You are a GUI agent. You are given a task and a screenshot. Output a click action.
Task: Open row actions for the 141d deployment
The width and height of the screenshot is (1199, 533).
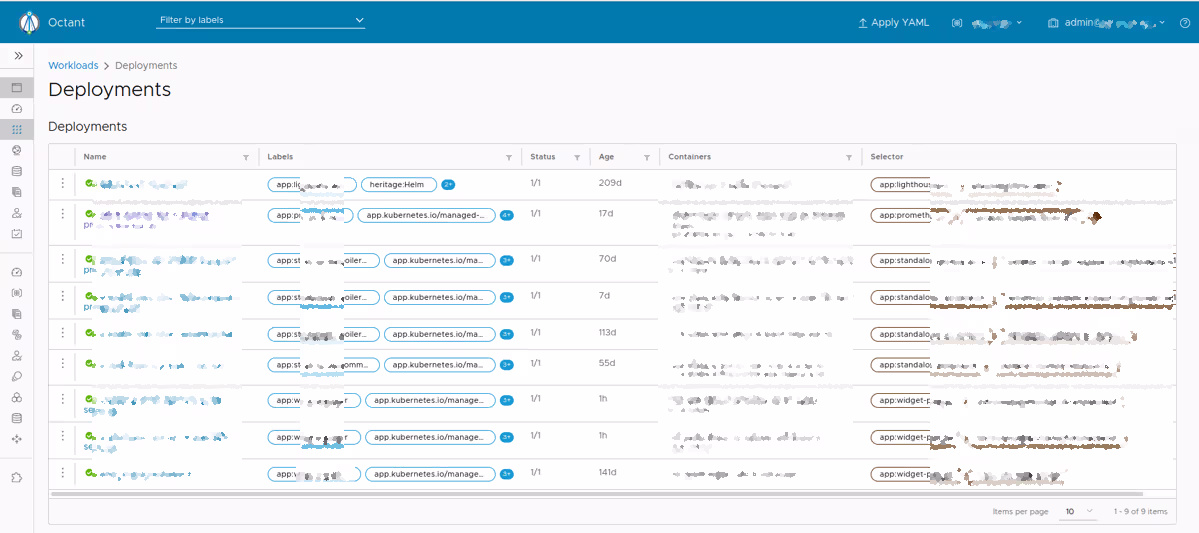(x=62, y=473)
